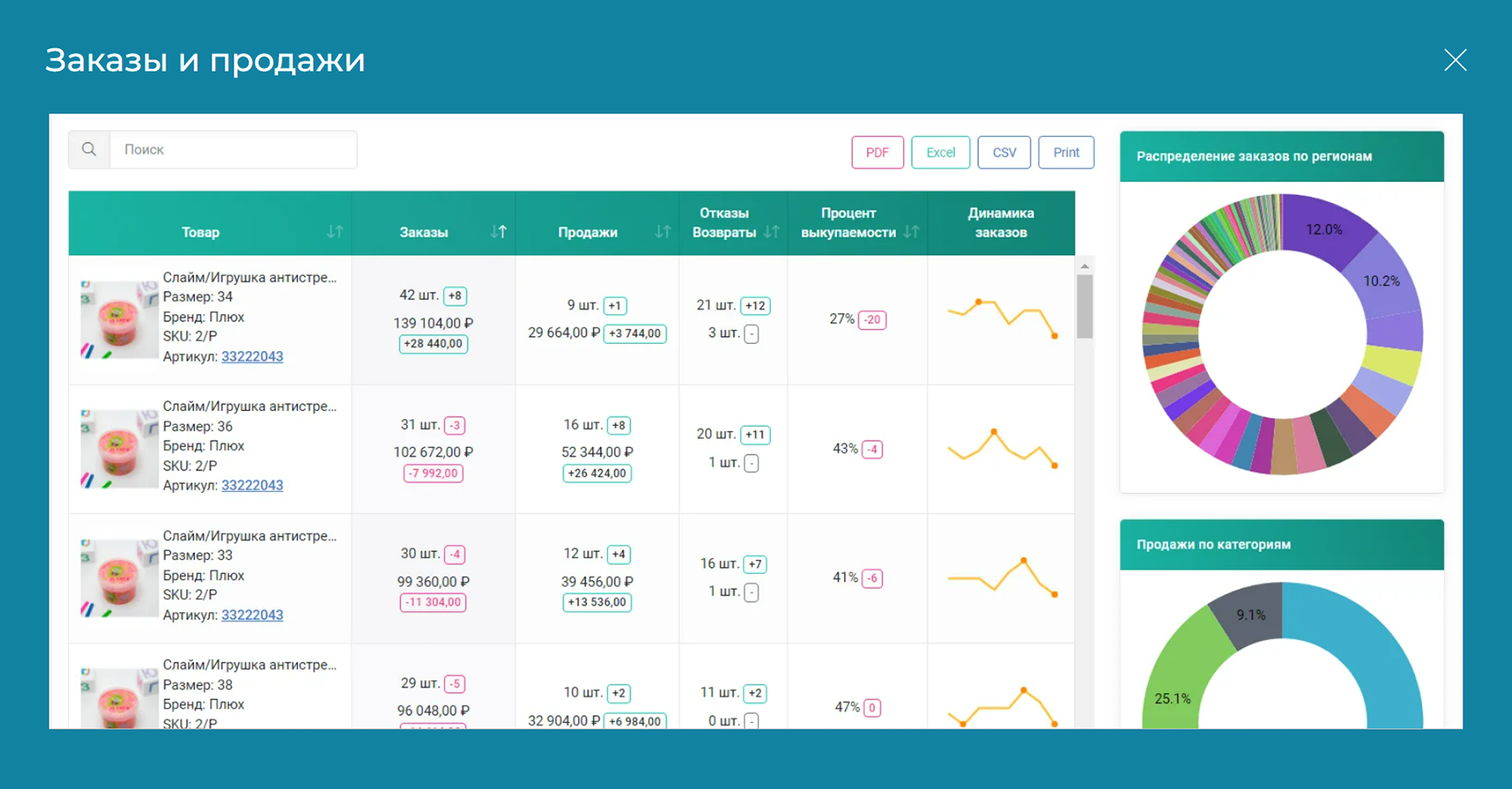The width and height of the screenshot is (1512, 789).
Task: Click the -7 992,00 revenue change badge
Action: click(433, 474)
